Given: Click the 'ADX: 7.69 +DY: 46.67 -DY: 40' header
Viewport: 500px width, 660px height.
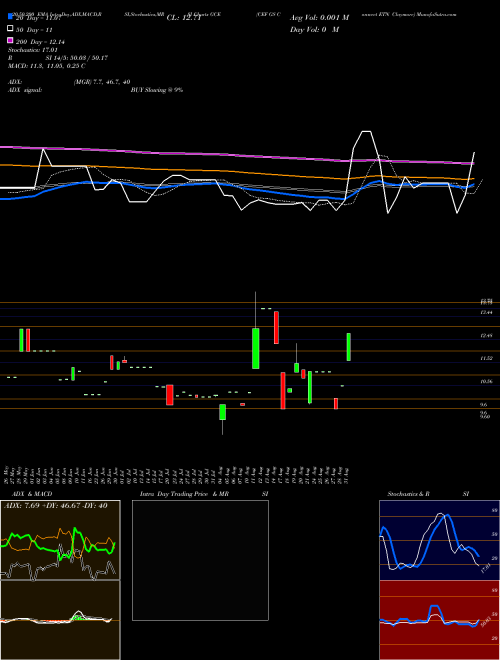Looking at the screenshot, I should [x=55, y=506].
